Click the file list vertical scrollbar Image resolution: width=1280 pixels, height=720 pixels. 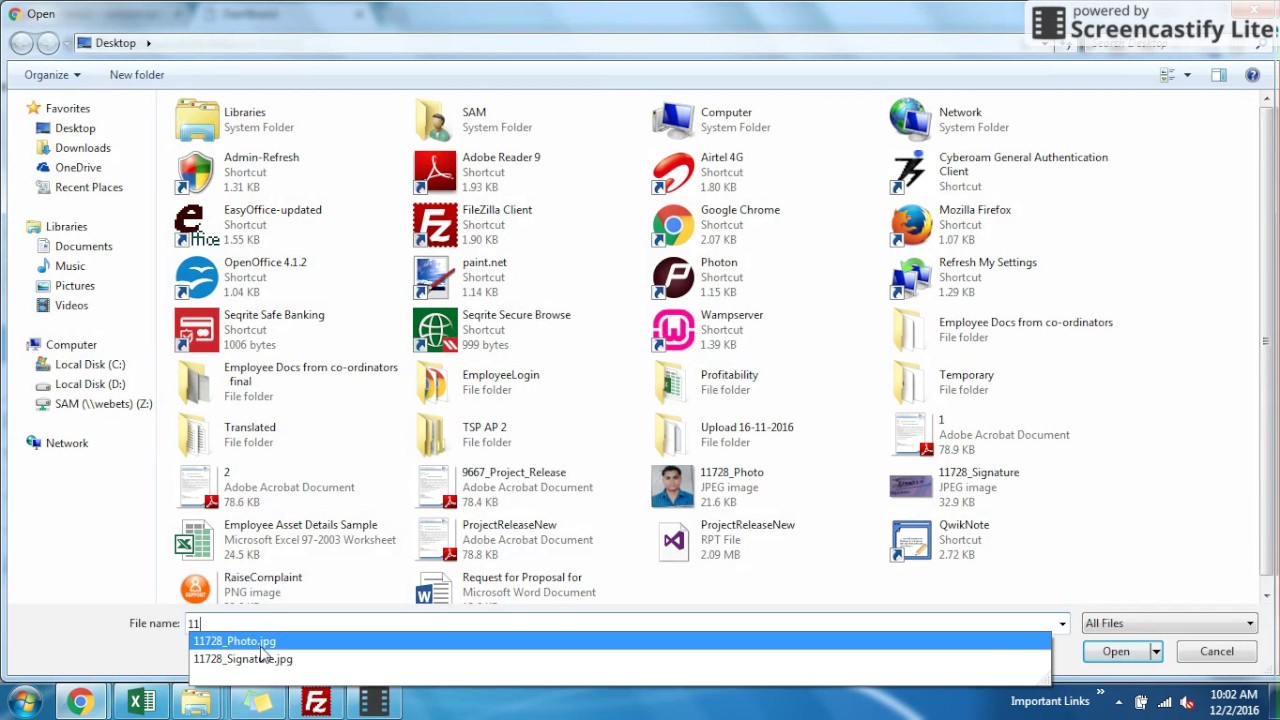[1265, 341]
